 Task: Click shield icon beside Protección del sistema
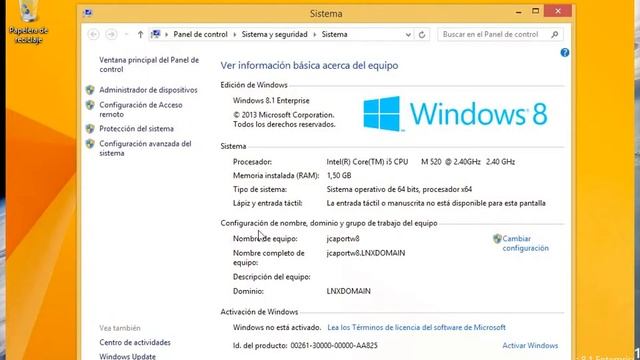pos(90,129)
